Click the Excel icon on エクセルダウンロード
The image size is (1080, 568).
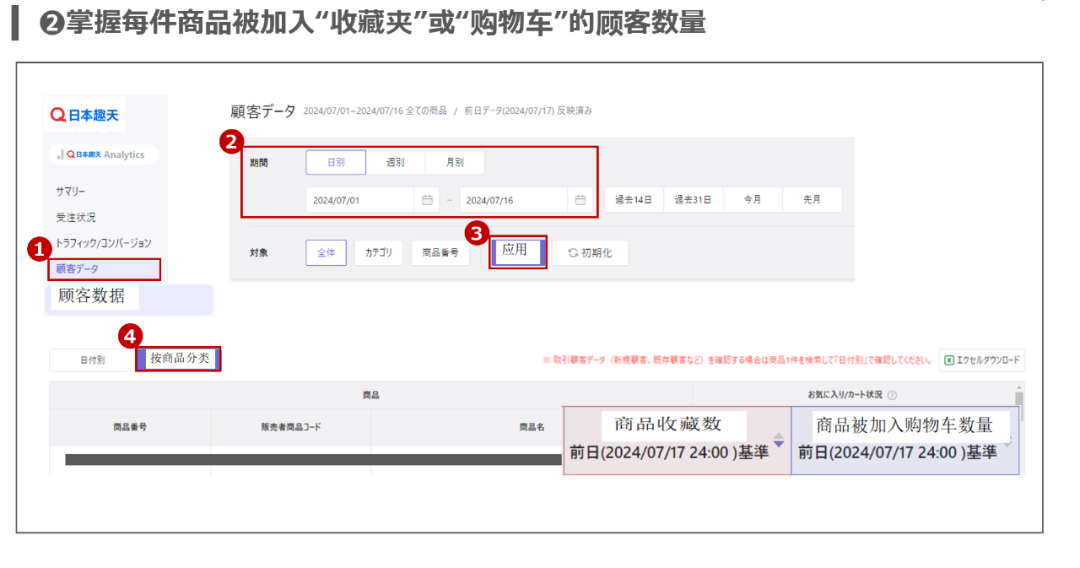click(x=948, y=360)
